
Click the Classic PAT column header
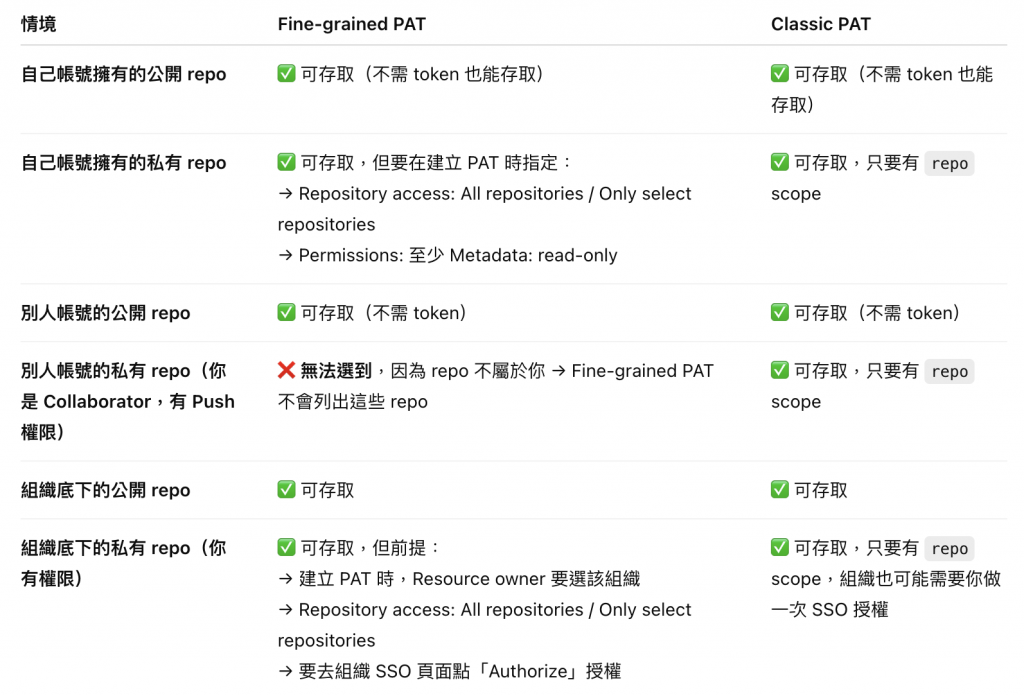point(821,24)
